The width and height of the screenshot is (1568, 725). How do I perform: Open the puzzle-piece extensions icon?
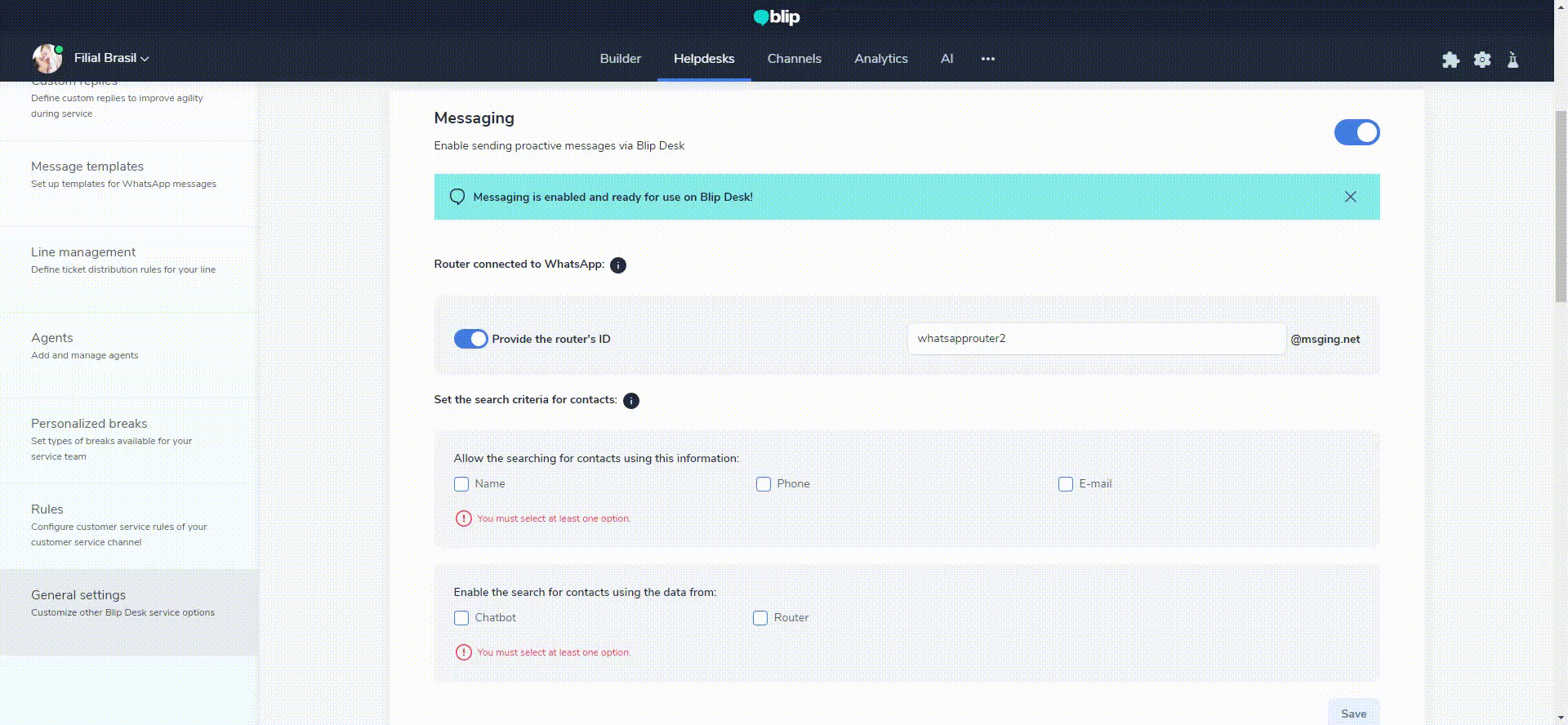click(1450, 60)
